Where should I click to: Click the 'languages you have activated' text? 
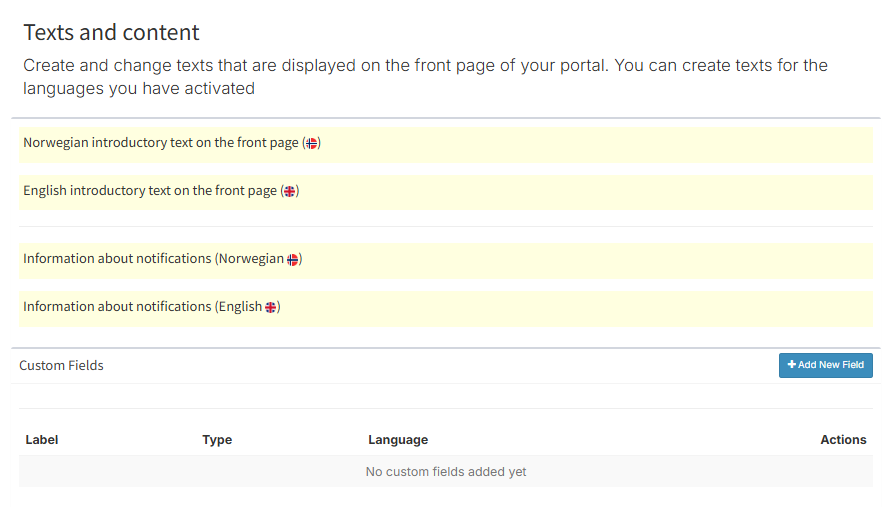139,89
